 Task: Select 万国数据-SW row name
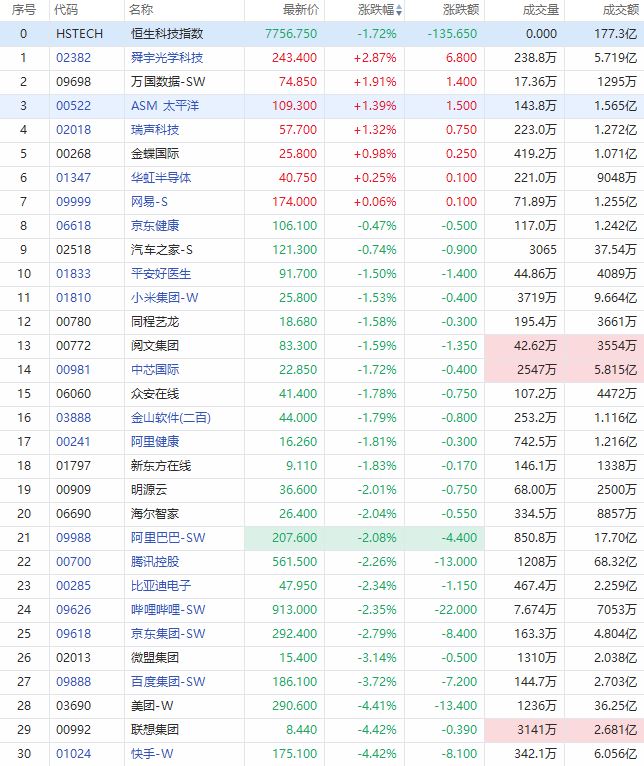coord(168,82)
